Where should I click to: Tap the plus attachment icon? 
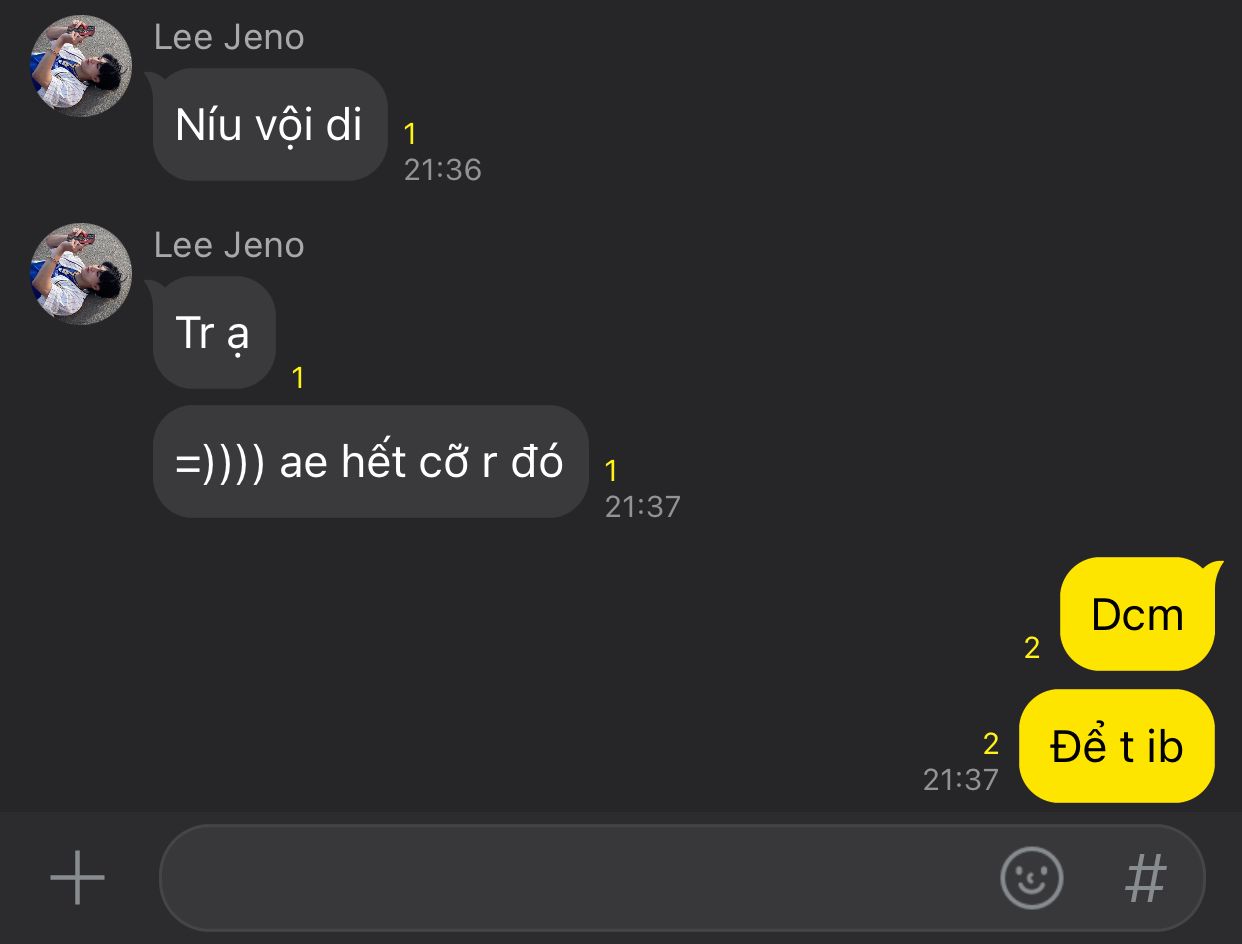(x=77, y=878)
